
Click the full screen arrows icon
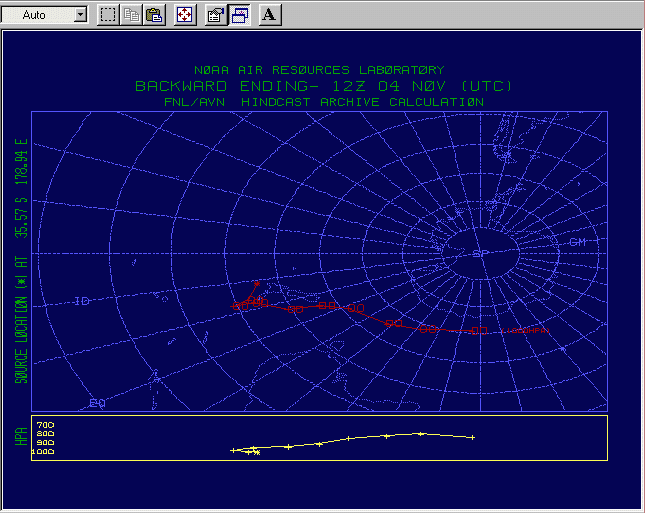[x=185, y=15]
